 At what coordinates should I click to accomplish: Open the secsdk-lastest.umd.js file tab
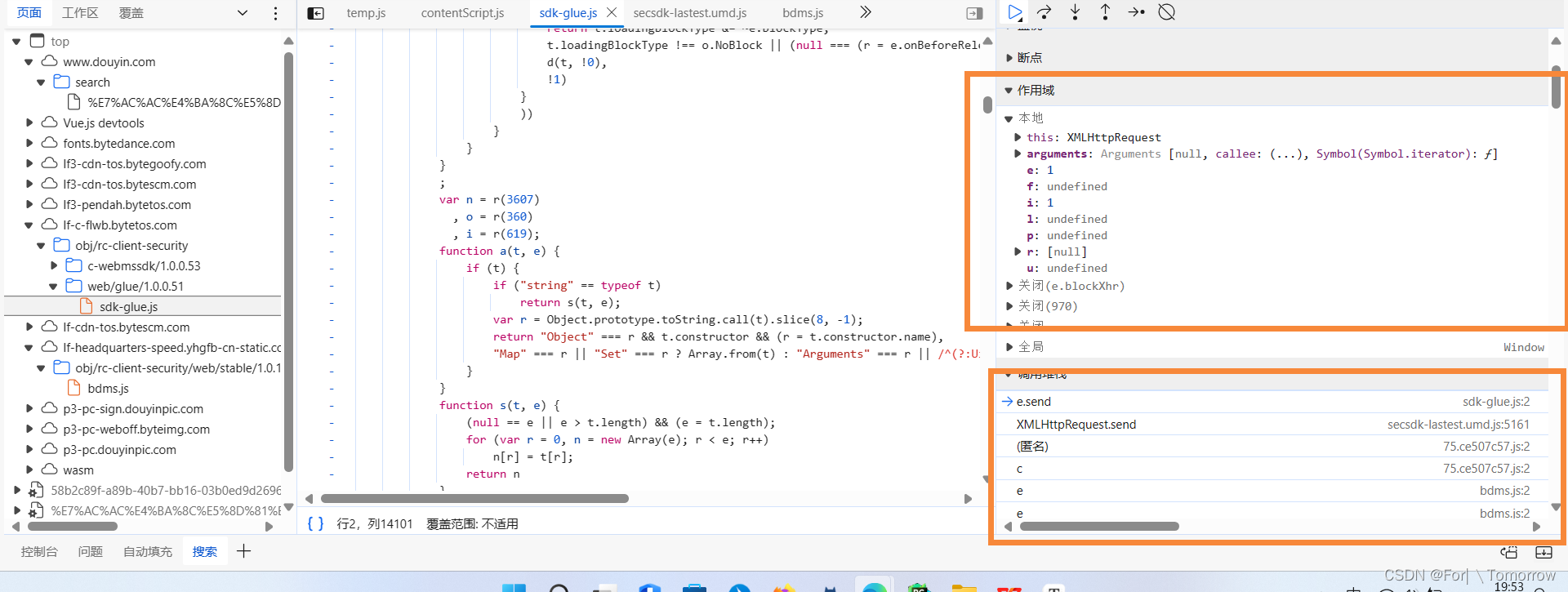(690, 13)
